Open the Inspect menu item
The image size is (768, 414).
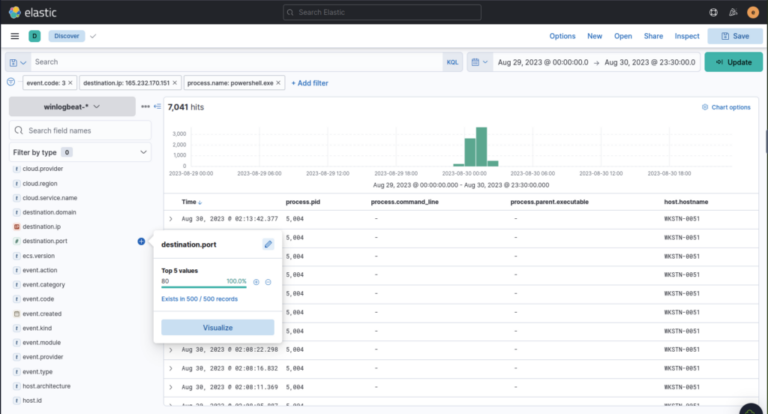click(x=687, y=36)
